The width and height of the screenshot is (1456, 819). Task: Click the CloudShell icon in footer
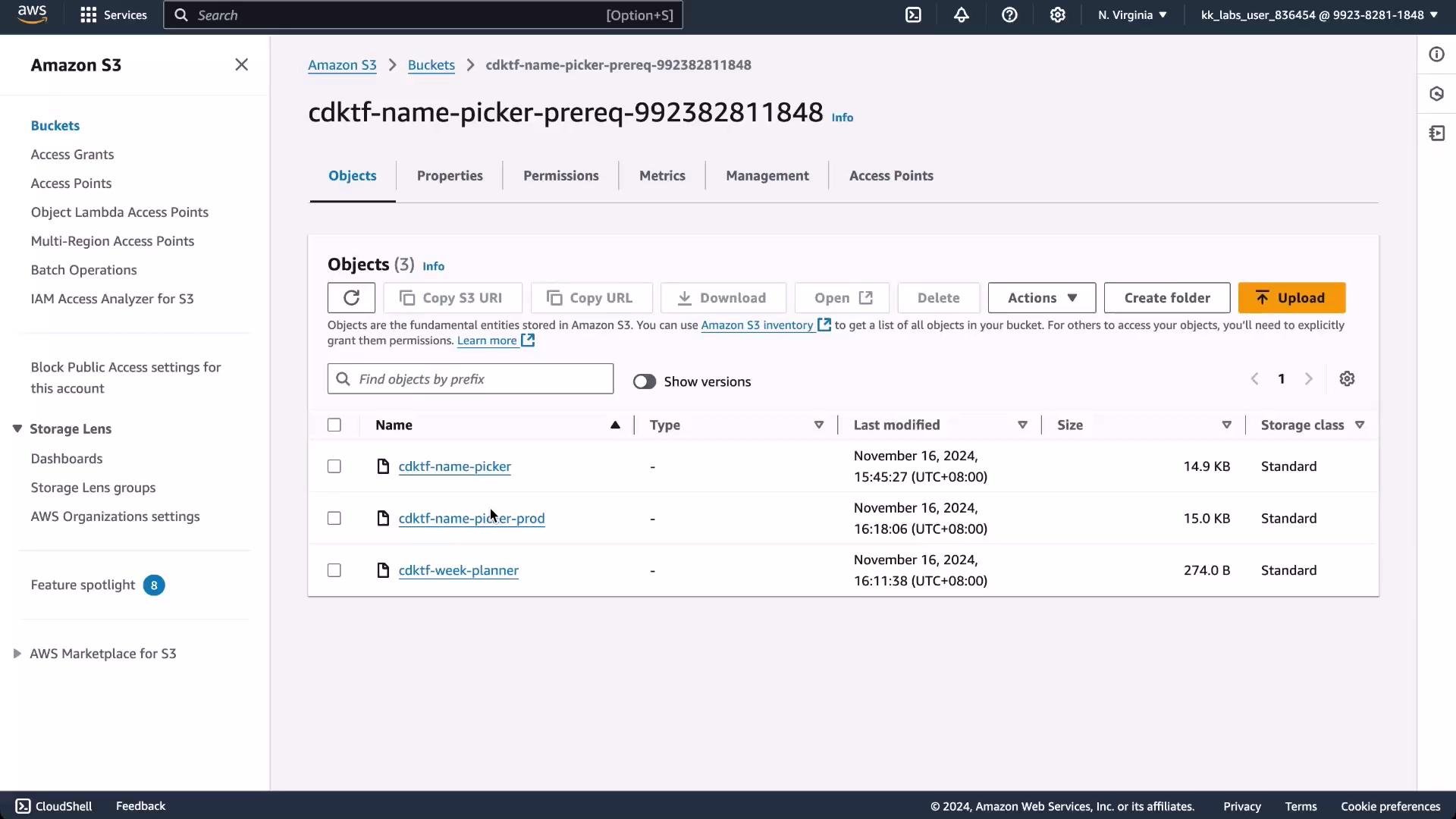pyautogui.click(x=24, y=806)
